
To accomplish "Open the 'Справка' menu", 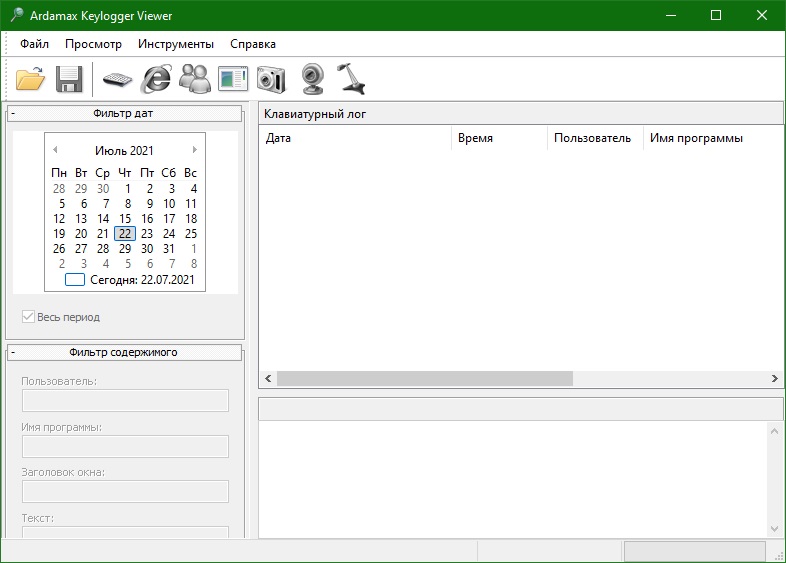I will click(x=253, y=44).
